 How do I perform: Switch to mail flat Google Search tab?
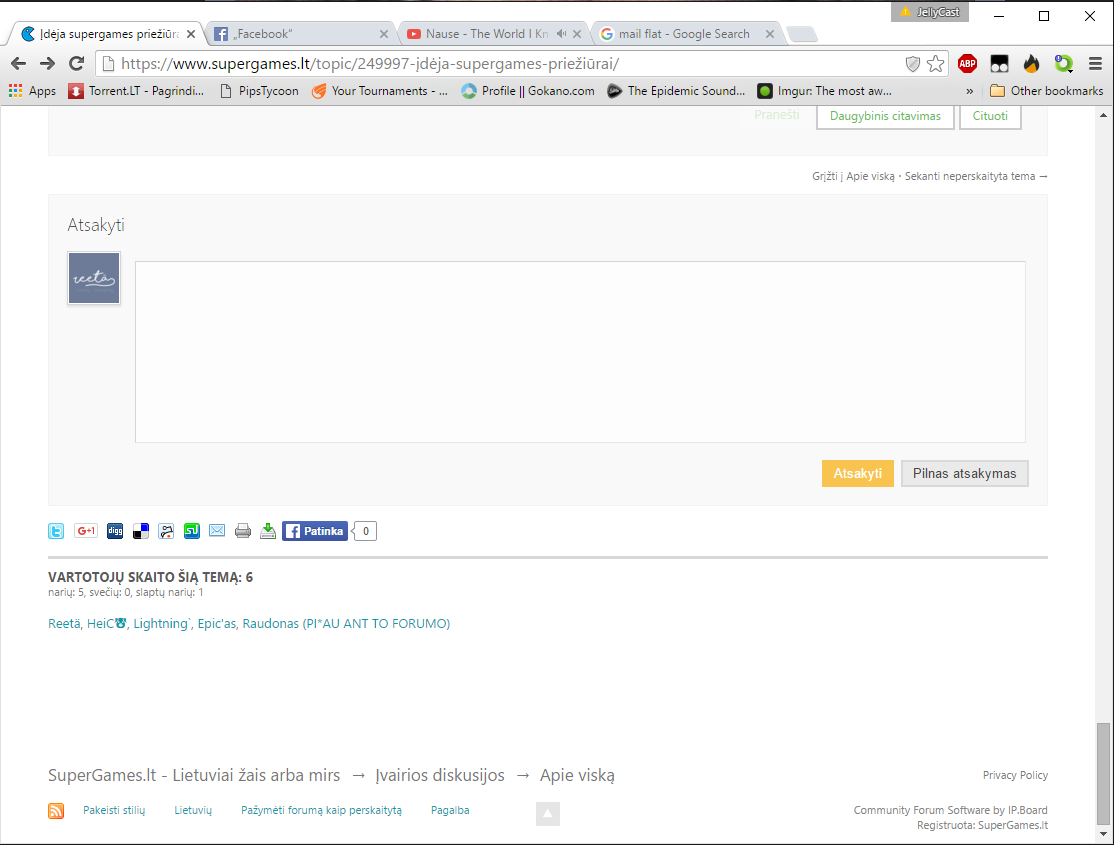point(686,33)
